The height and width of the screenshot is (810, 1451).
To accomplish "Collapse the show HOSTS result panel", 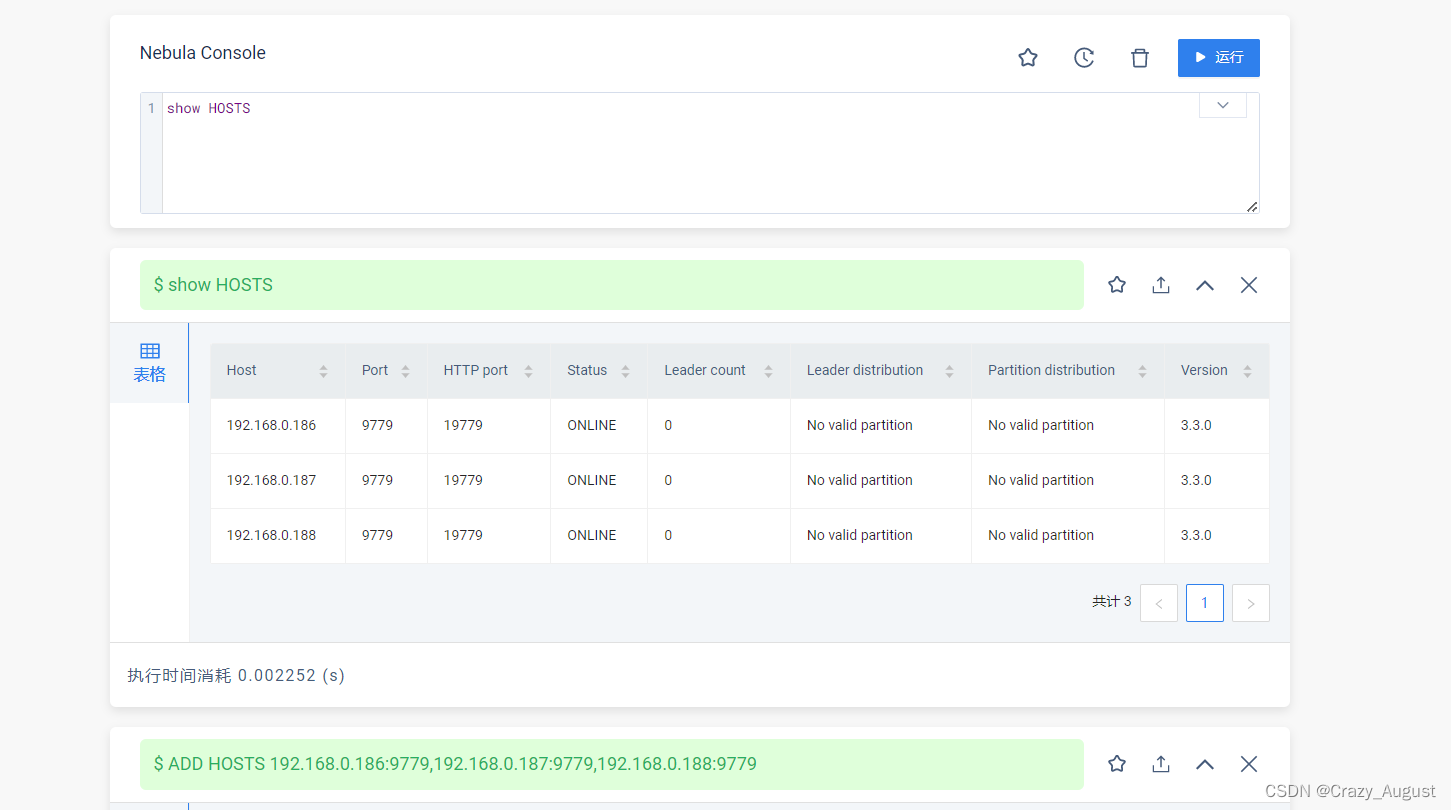I will coord(1205,285).
